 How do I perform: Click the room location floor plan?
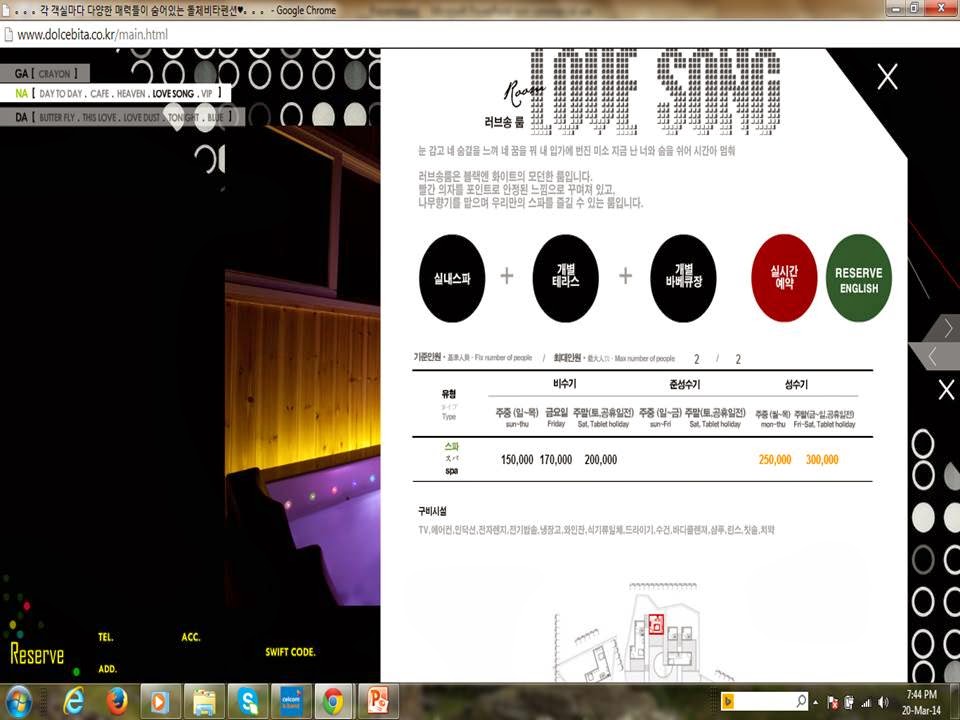tap(640, 630)
